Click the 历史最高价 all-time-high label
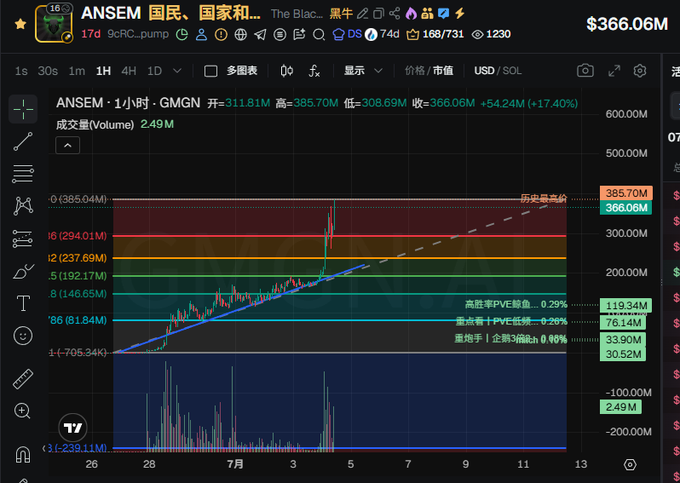Image resolution: width=680 pixels, height=483 pixels. 543,199
